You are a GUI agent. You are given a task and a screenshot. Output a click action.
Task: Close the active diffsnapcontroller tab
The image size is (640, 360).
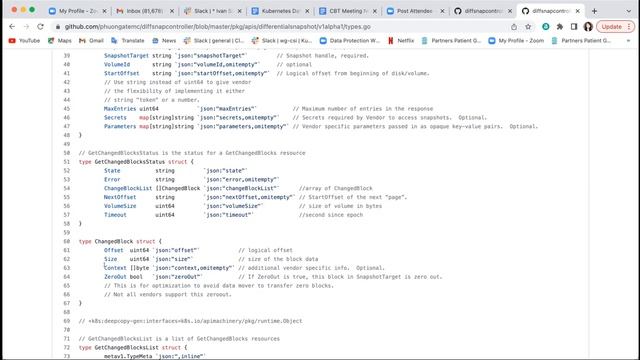(578, 11)
